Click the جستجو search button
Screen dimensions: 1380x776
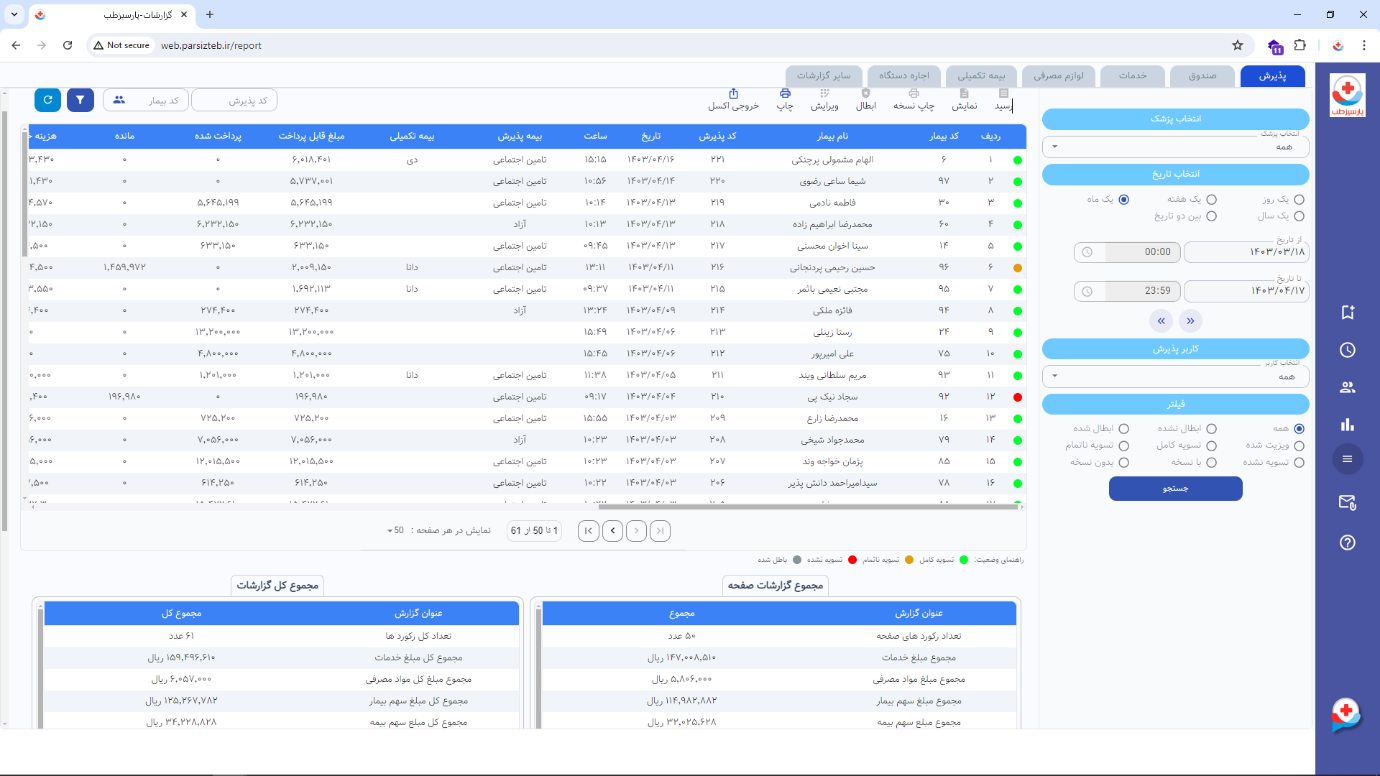1176,489
